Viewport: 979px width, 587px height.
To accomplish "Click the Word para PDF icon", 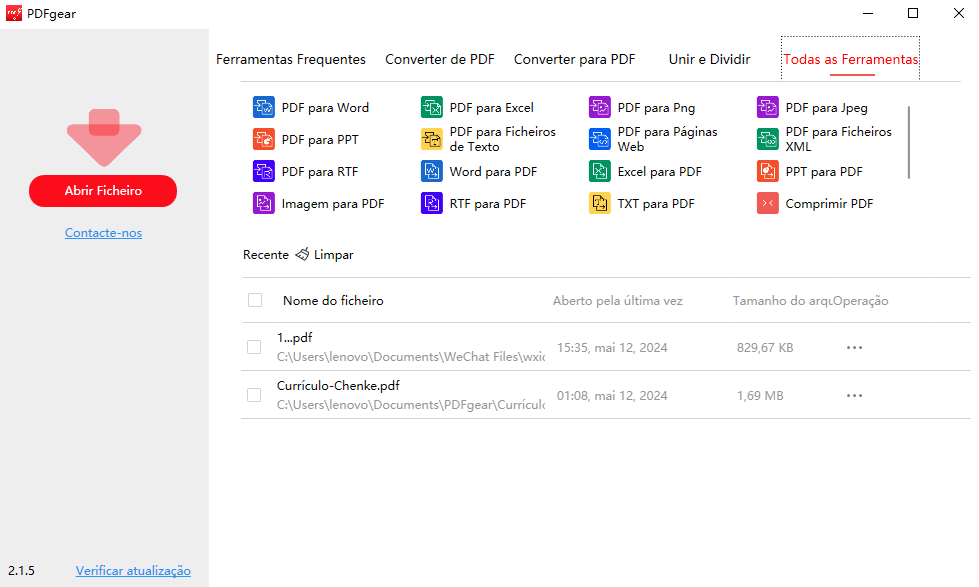I will point(431,171).
